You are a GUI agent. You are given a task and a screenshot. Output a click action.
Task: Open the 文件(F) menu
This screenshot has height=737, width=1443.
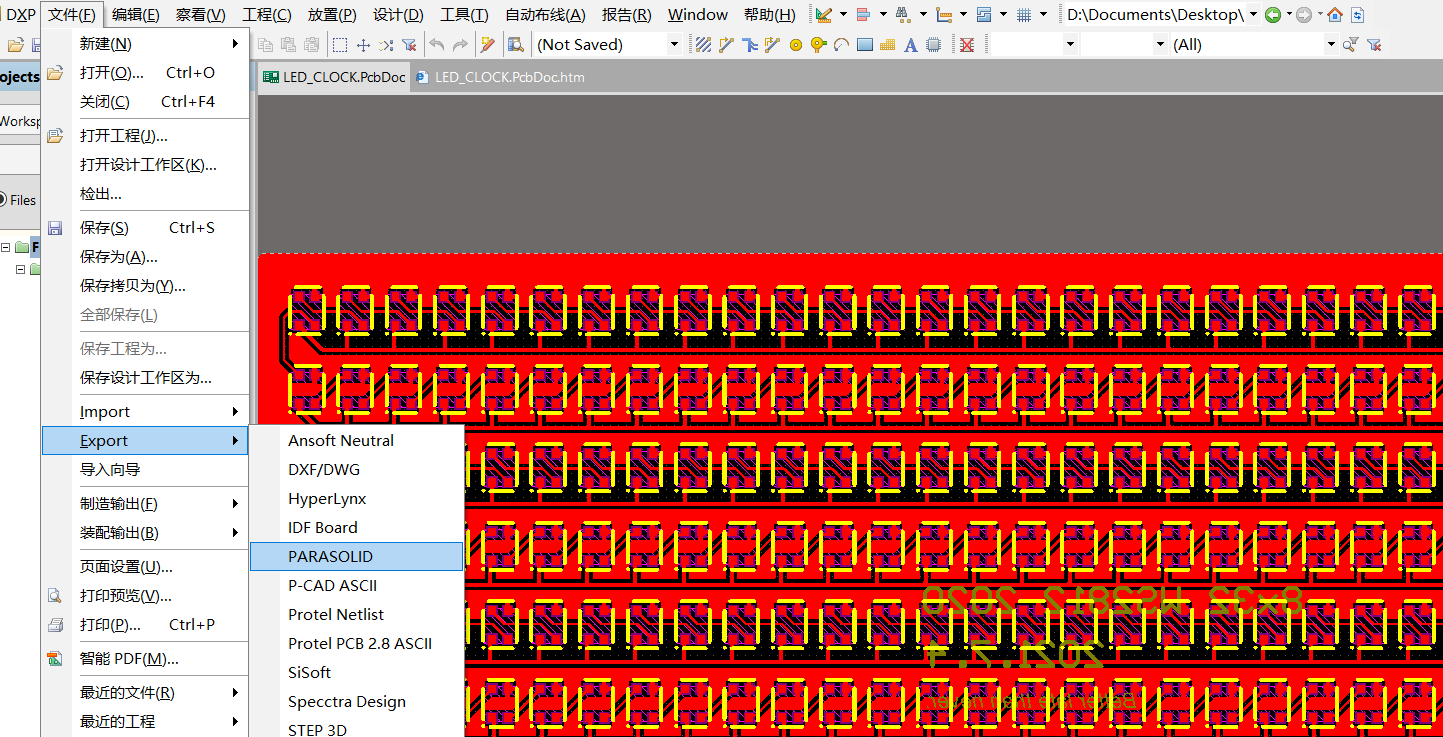click(72, 15)
